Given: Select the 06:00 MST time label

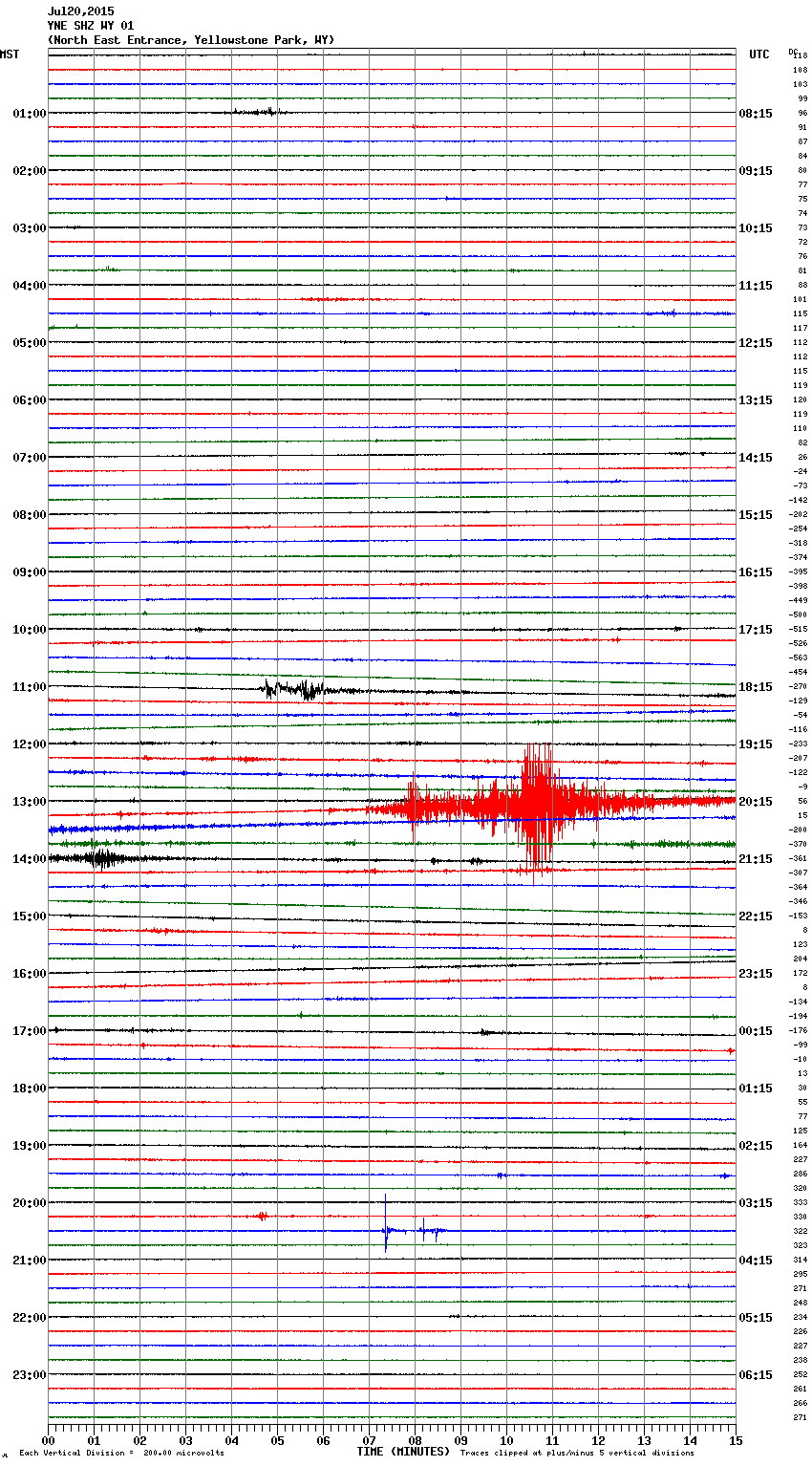Looking at the screenshot, I should point(29,400).
